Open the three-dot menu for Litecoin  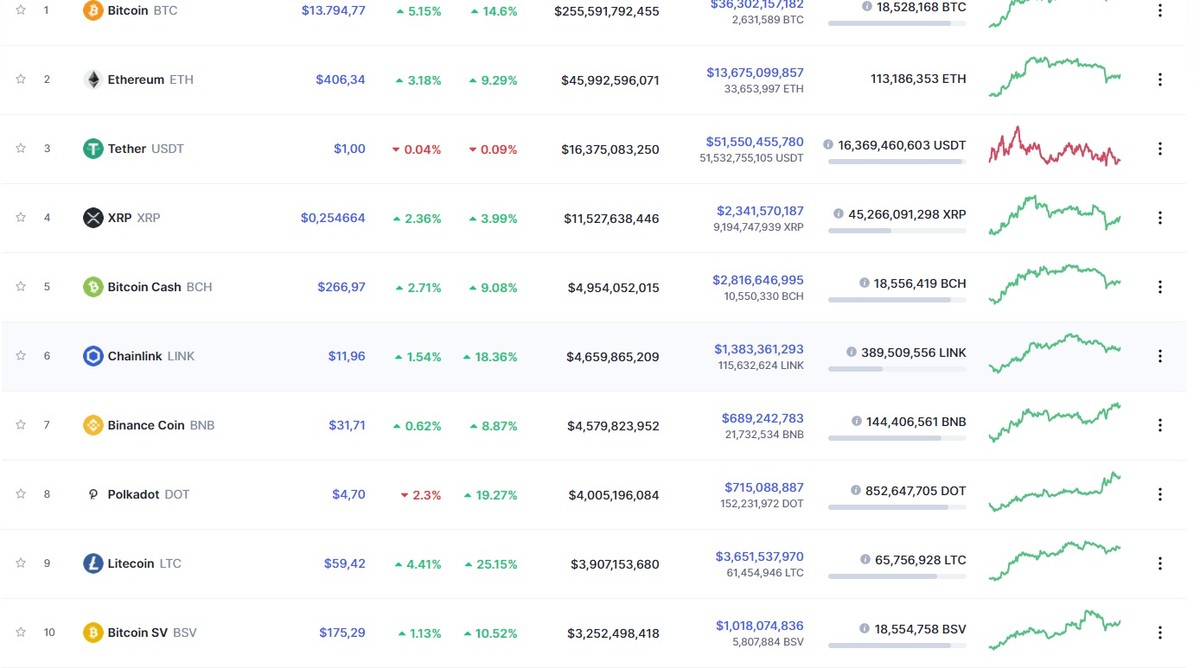pyautogui.click(x=1159, y=562)
